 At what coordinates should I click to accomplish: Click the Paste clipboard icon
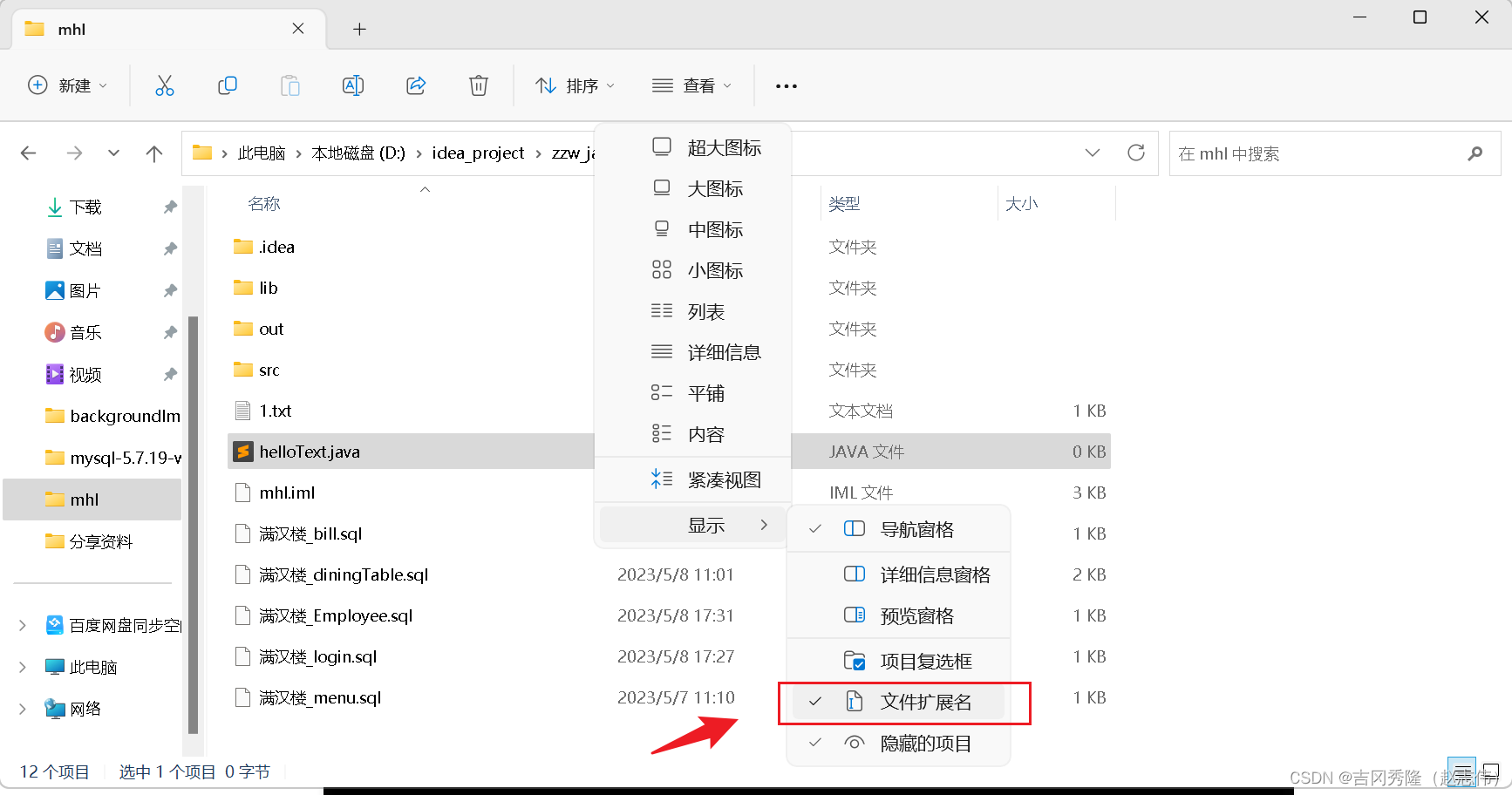(290, 85)
